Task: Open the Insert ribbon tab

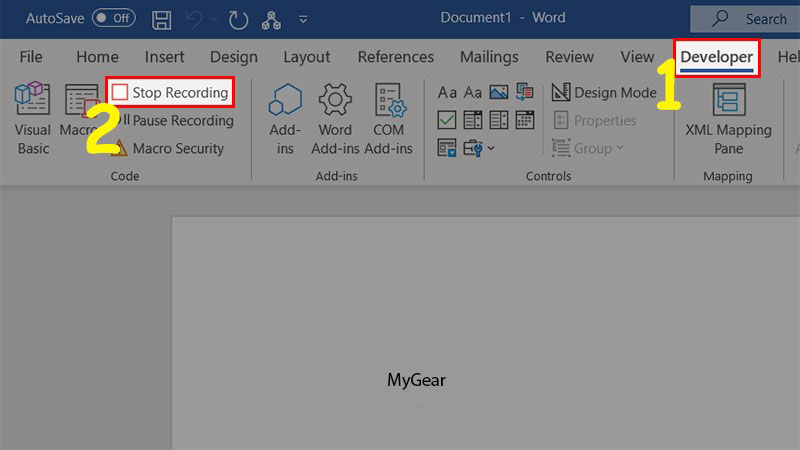Action: [164, 57]
